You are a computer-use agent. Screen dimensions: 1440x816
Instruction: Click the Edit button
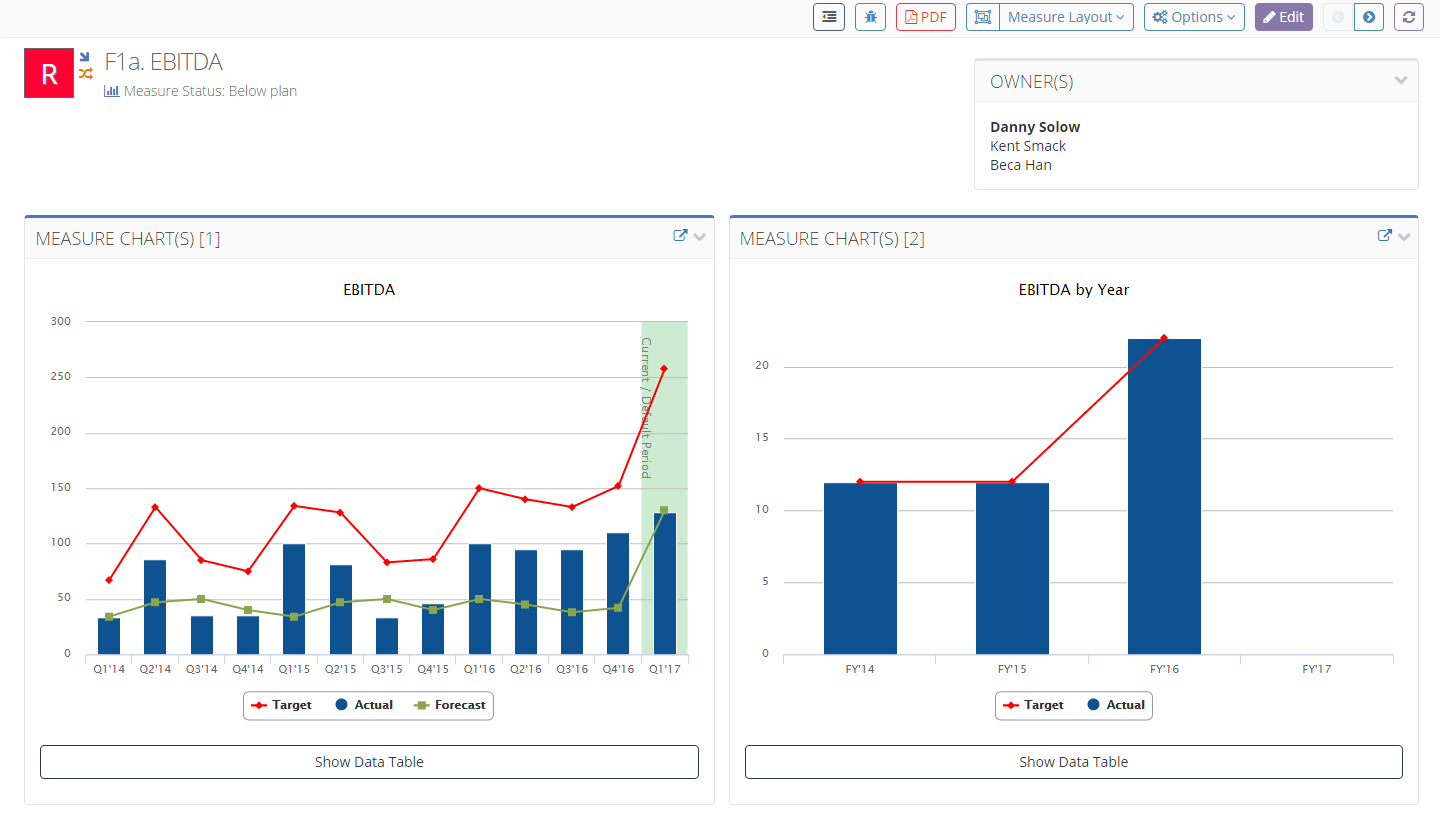1283,17
